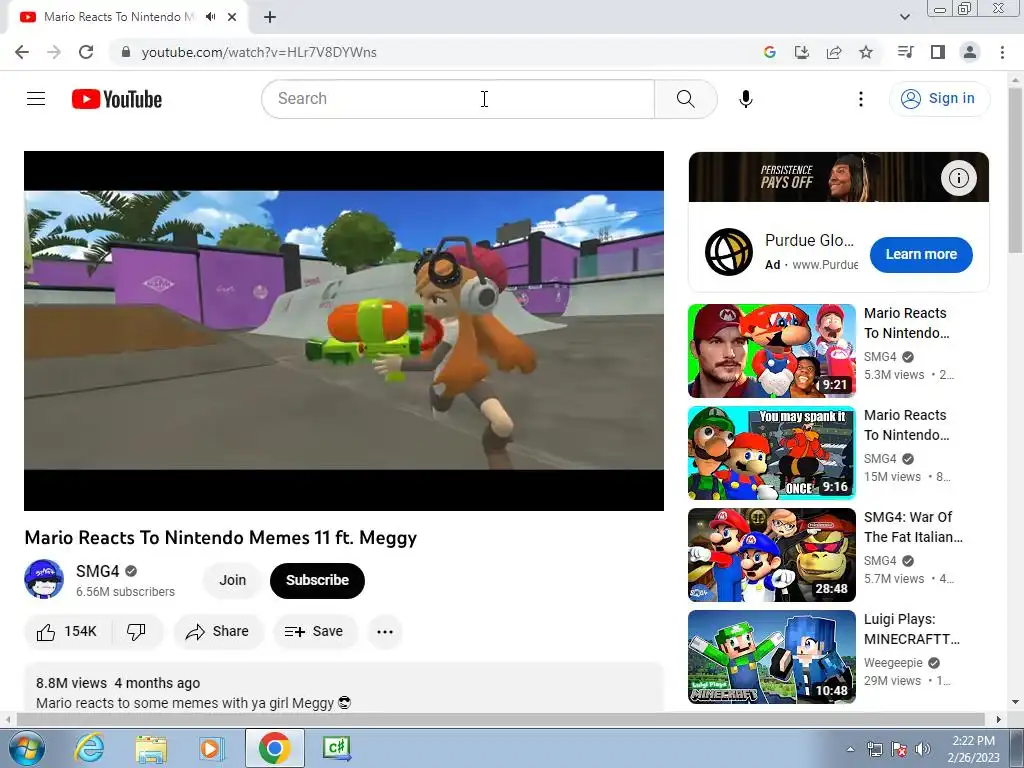Open SMG4: War Of The Fat Italian thumbnail
The width and height of the screenshot is (1024, 768).
click(771, 554)
